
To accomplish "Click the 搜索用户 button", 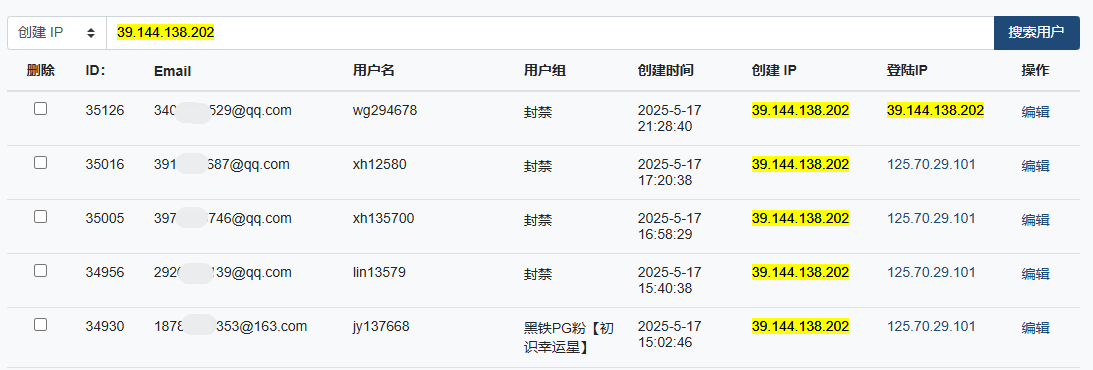I will coord(1036,33).
